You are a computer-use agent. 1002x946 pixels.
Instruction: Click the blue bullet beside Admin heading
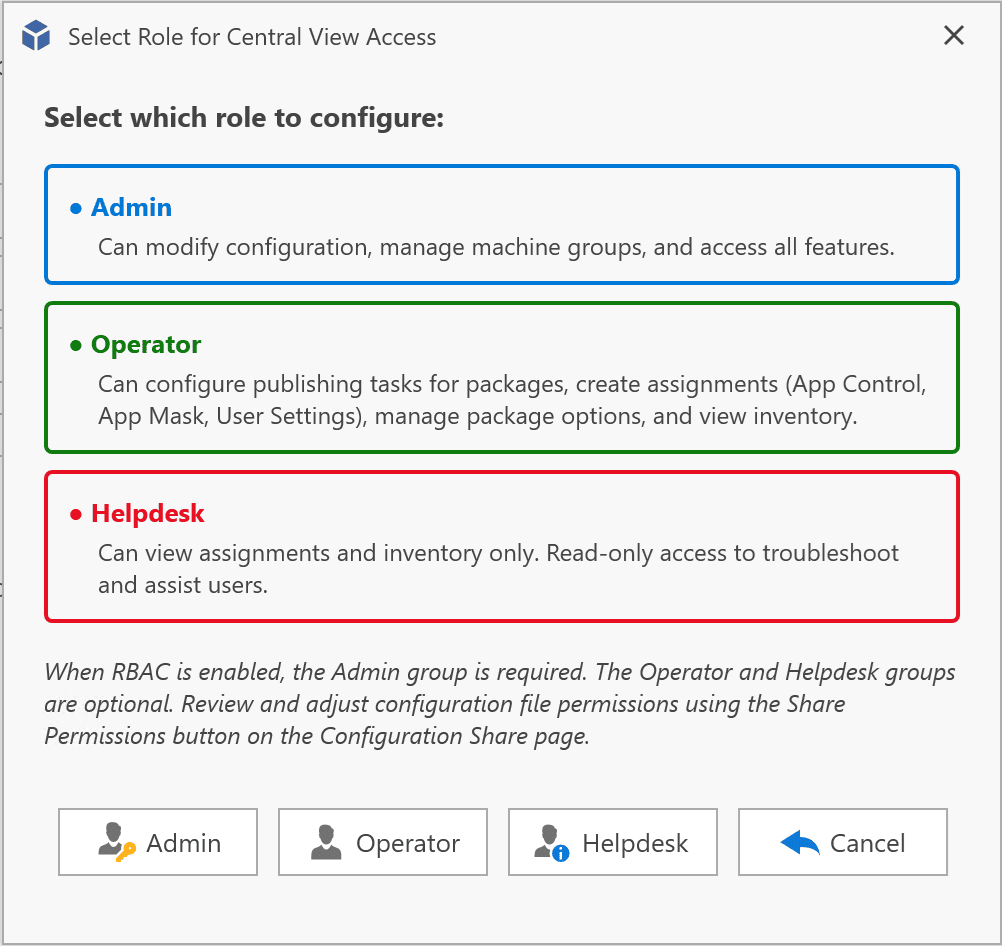(75, 208)
